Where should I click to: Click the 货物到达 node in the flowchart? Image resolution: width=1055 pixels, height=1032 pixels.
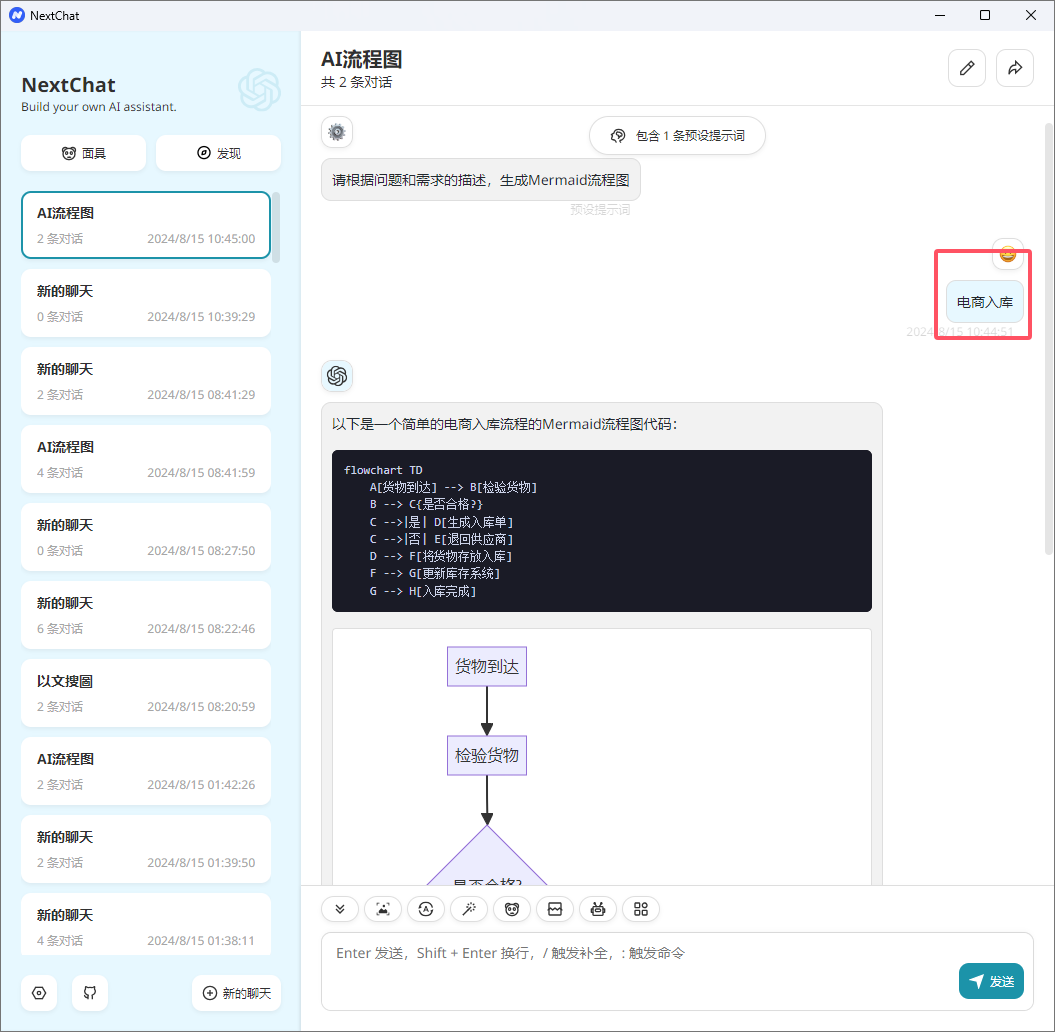(487, 667)
